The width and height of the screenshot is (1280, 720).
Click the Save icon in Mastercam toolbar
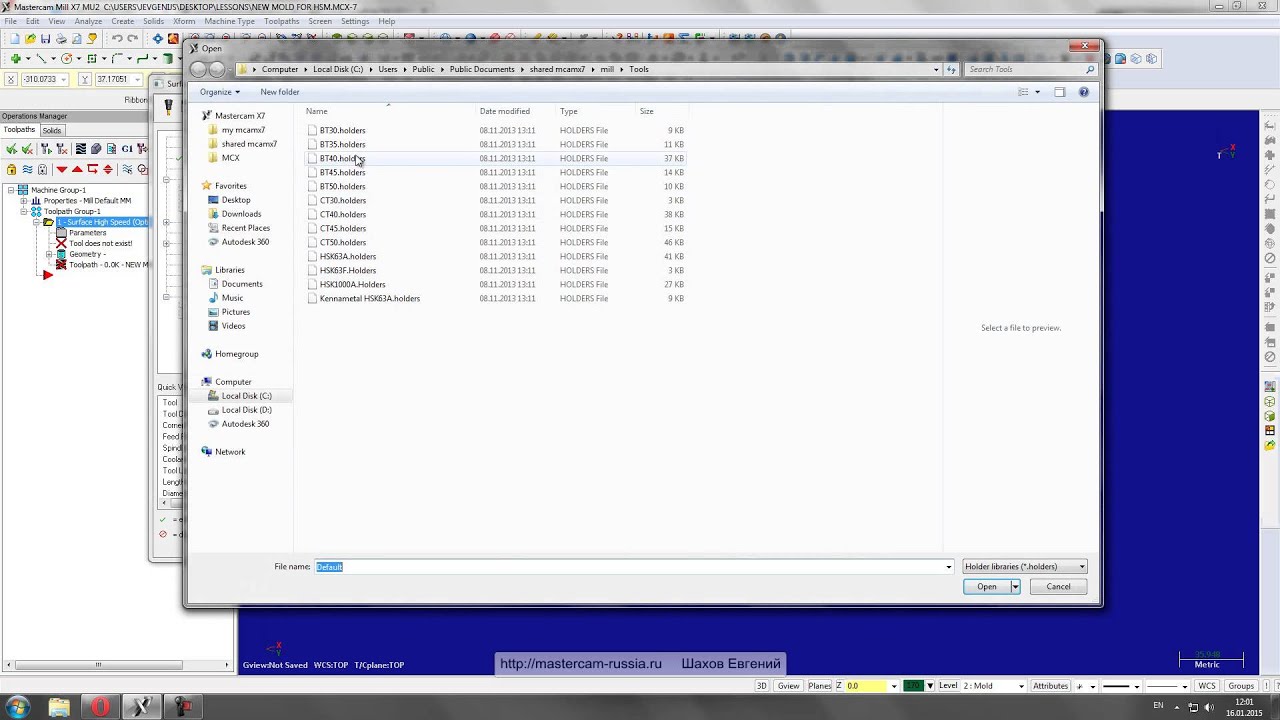click(x=46, y=39)
